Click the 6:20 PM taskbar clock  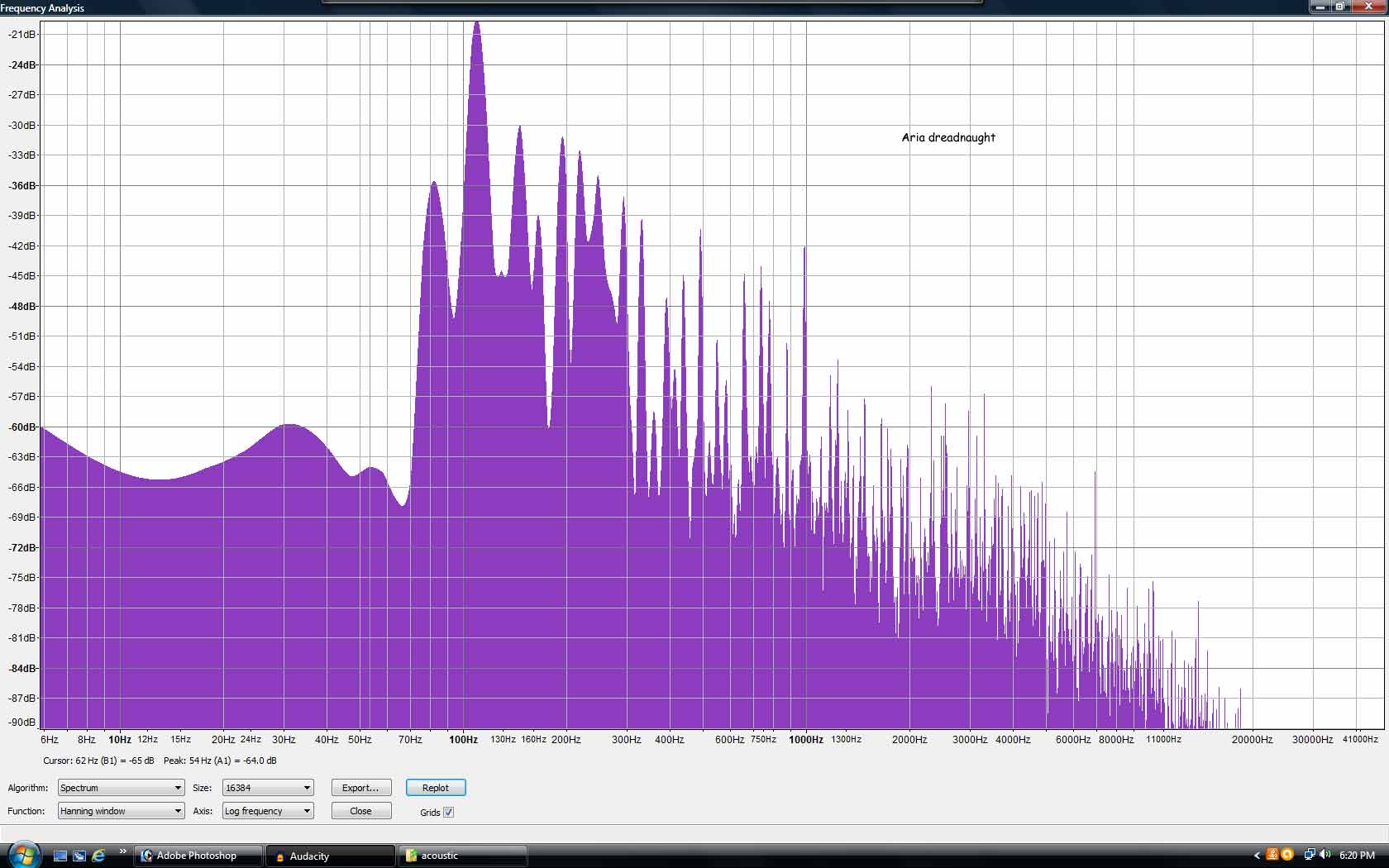coord(1357,856)
